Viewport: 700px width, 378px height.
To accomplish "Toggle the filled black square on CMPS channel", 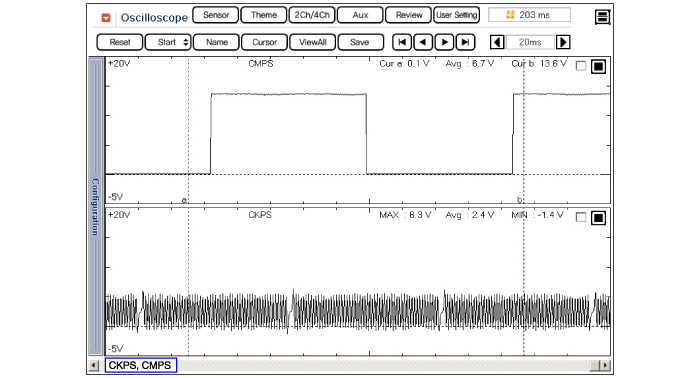I will (598, 66).
